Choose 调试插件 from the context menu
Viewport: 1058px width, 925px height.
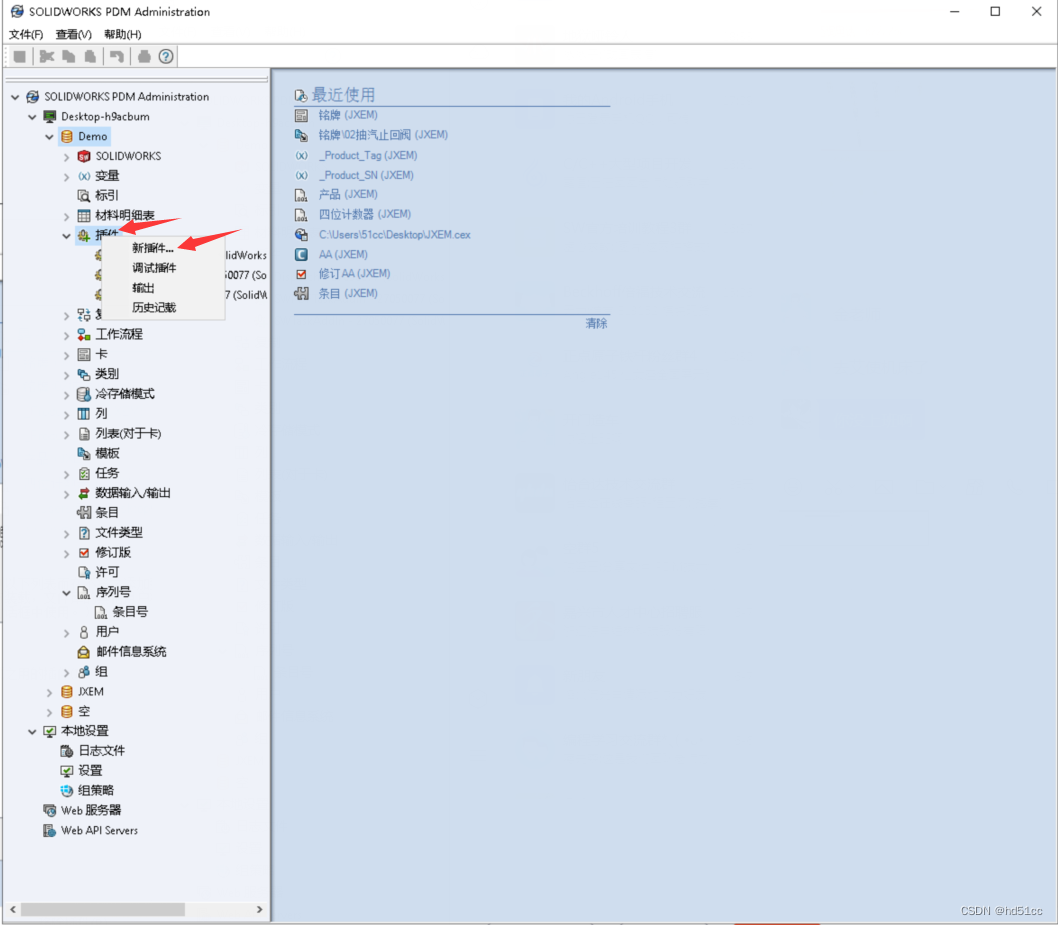pos(154,268)
